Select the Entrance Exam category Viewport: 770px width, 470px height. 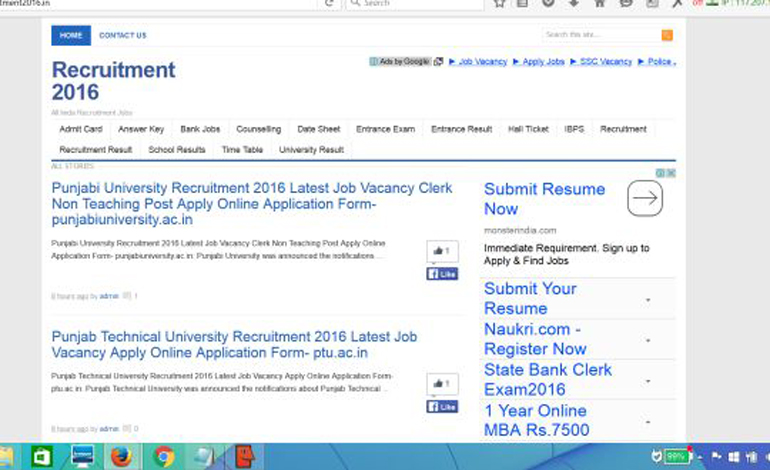pyautogui.click(x=385, y=129)
